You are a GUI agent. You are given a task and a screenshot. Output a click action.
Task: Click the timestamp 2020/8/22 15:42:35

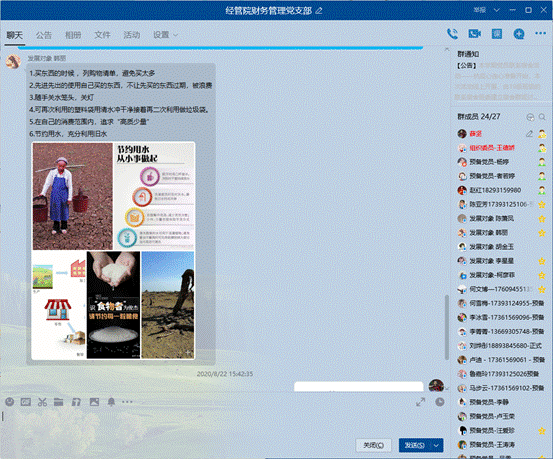pyautogui.click(x=225, y=374)
